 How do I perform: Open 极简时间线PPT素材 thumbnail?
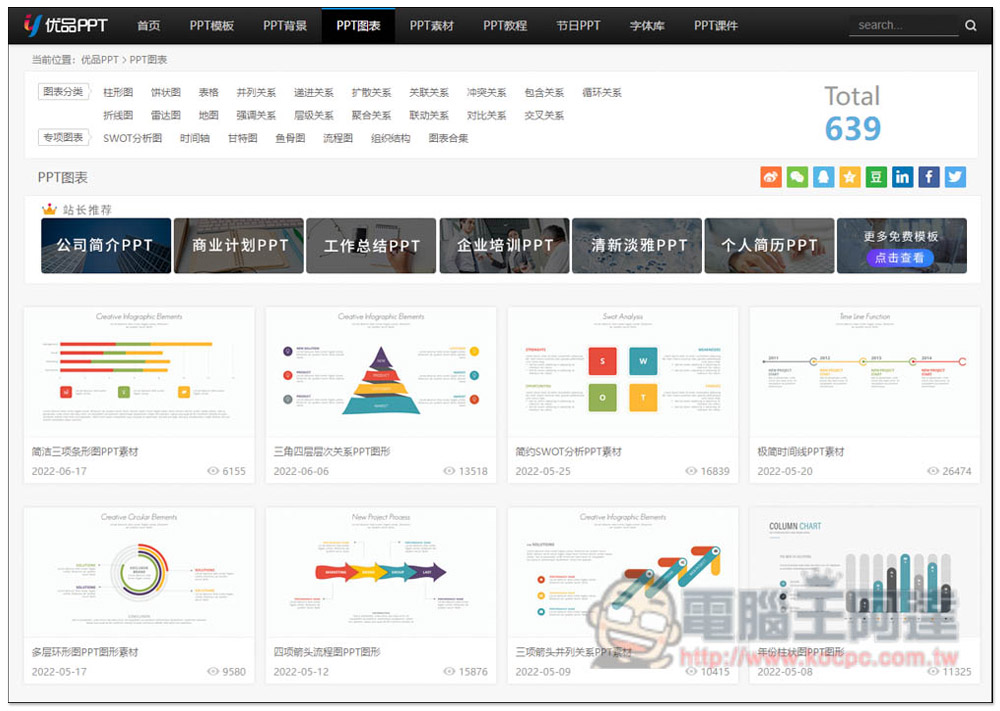pos(865,372)
